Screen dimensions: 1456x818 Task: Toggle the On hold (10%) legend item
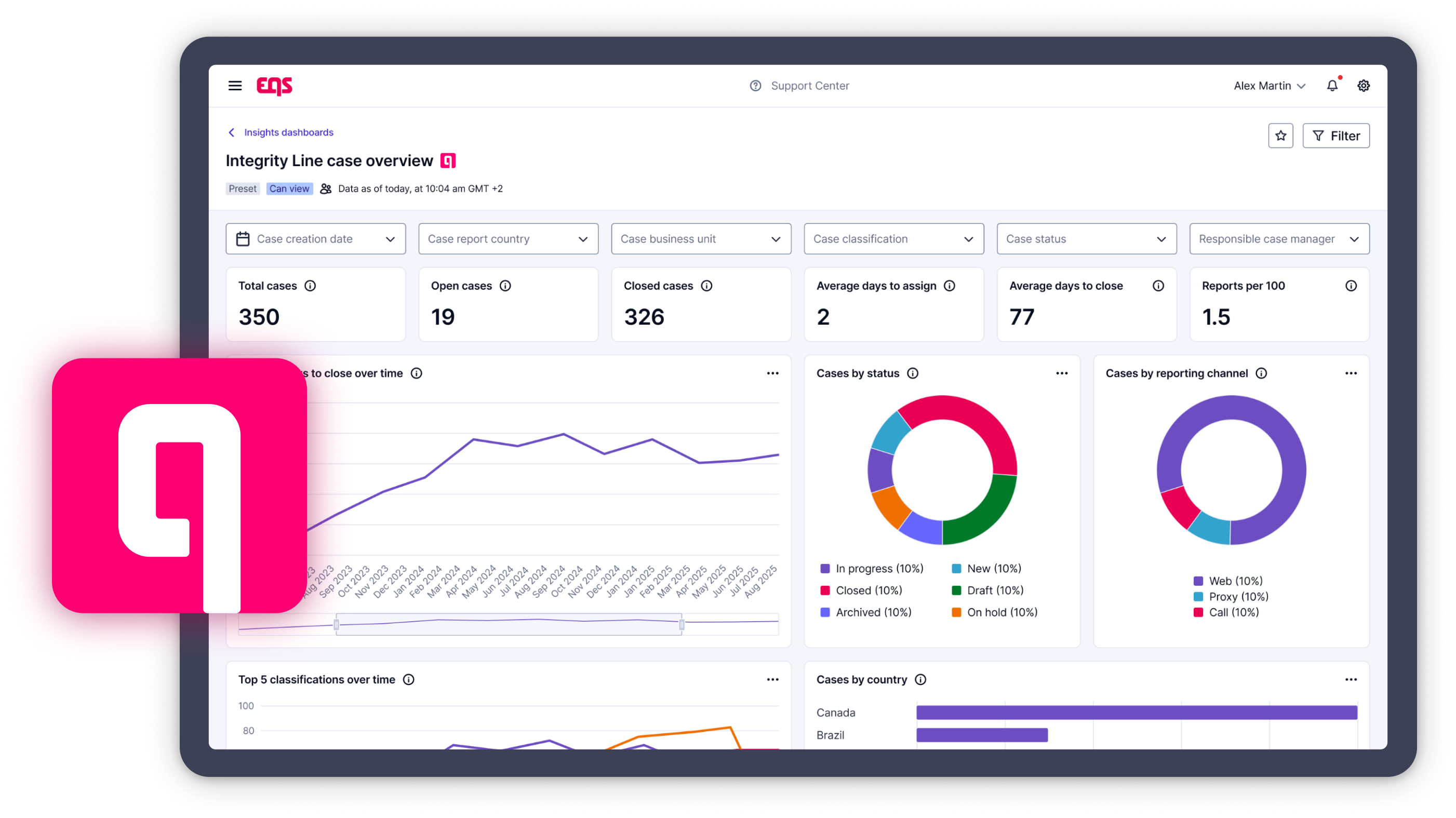tap(994, 612)
